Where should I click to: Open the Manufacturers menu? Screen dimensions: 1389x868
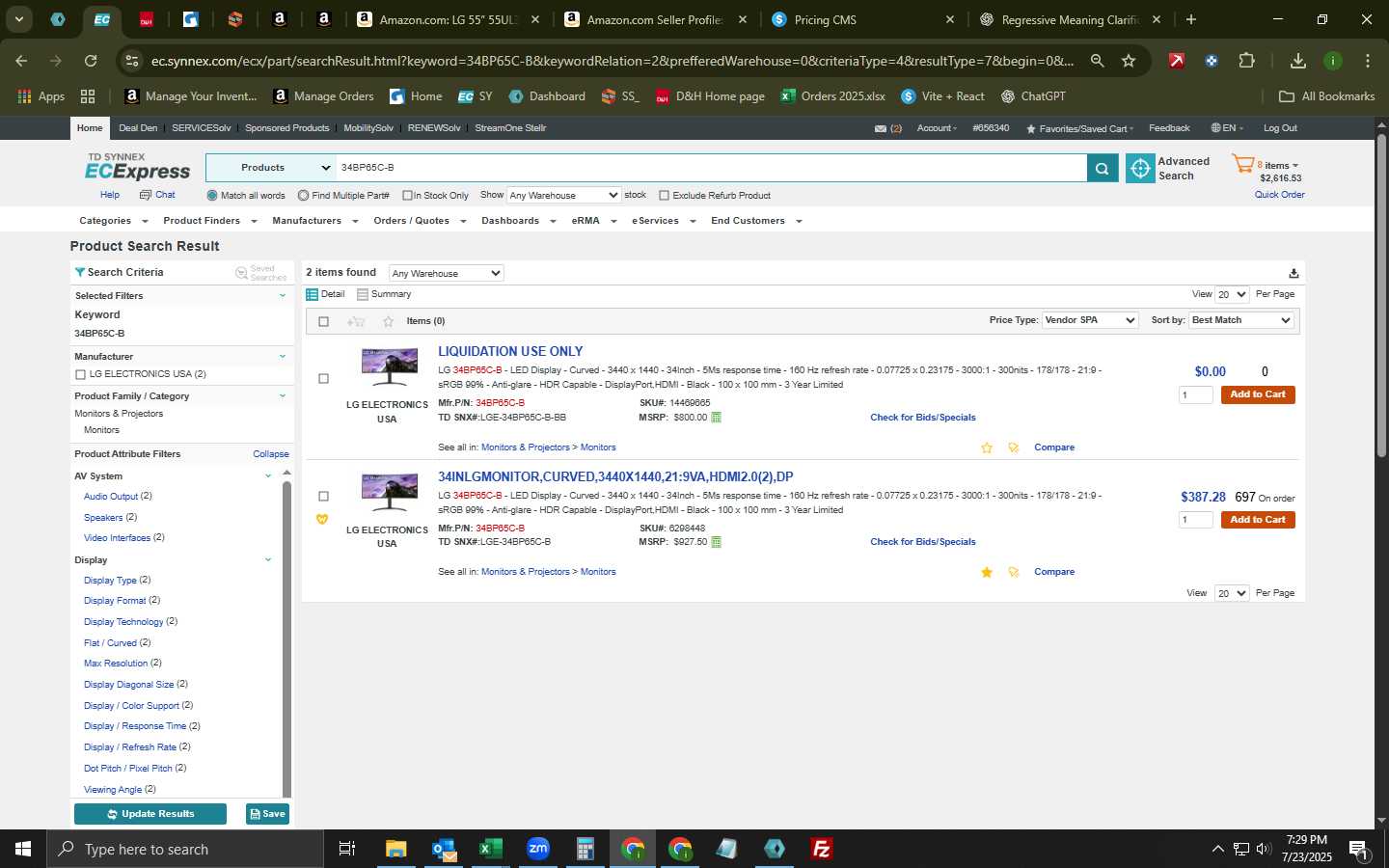click(x=314, y=221)
